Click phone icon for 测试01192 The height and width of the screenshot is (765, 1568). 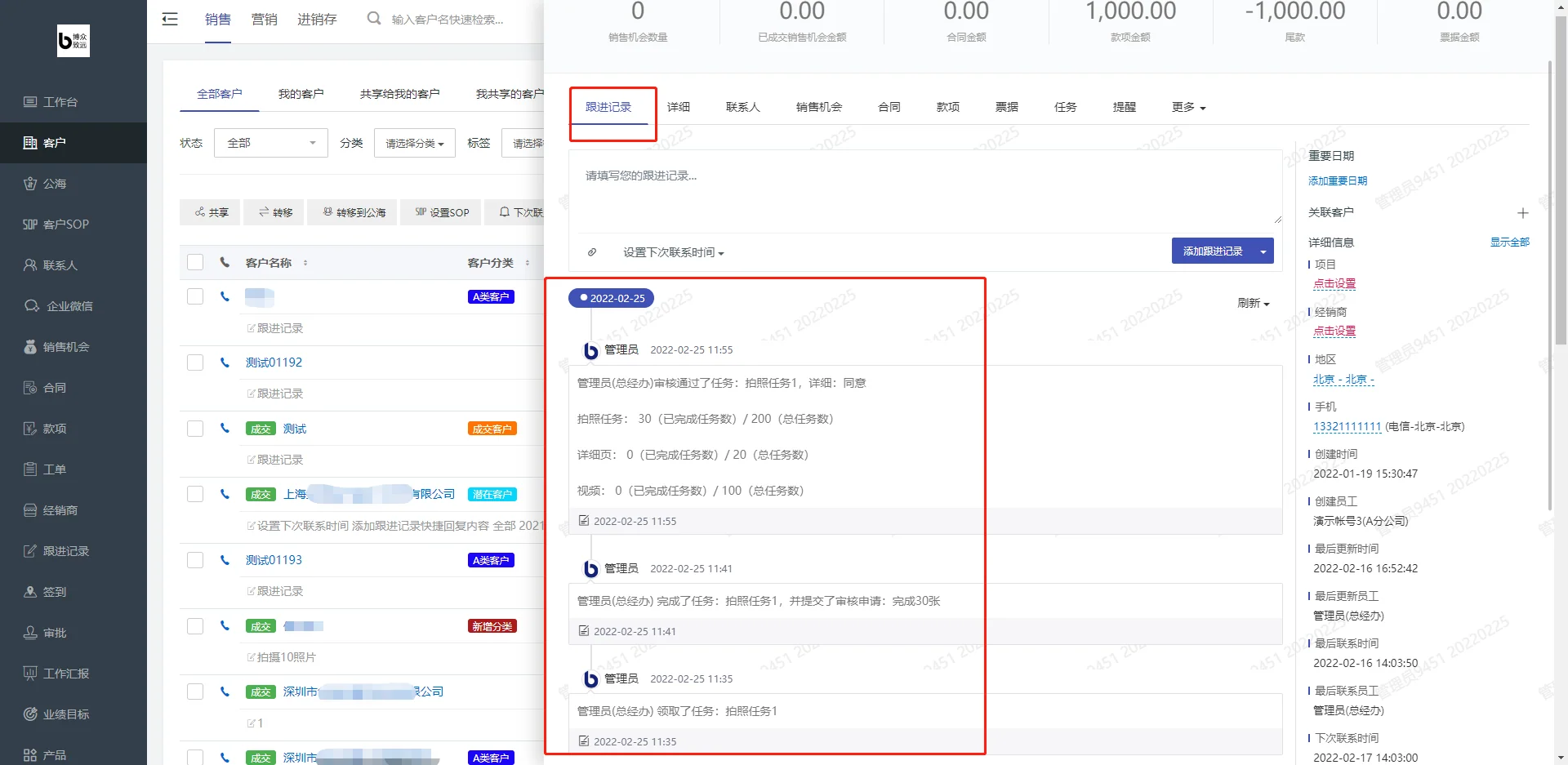coord(225,362)
